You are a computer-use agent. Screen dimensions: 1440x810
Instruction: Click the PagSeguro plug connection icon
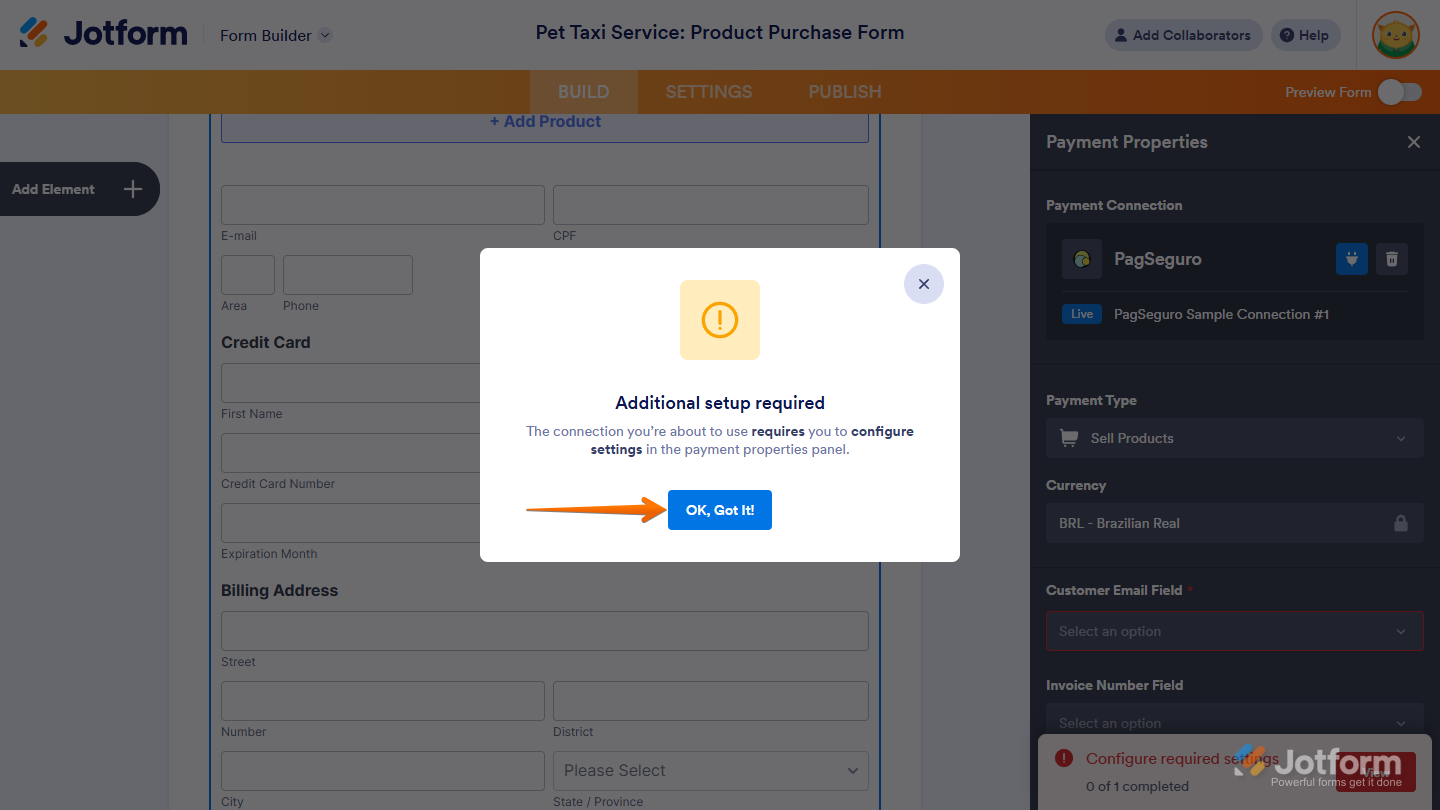[x=1351, y=259]
